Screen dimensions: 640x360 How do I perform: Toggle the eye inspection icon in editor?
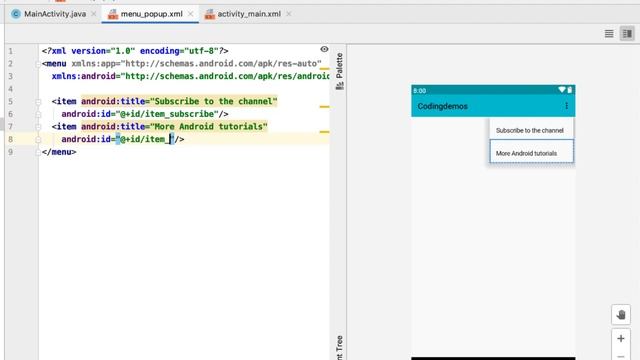coord(324,49)
